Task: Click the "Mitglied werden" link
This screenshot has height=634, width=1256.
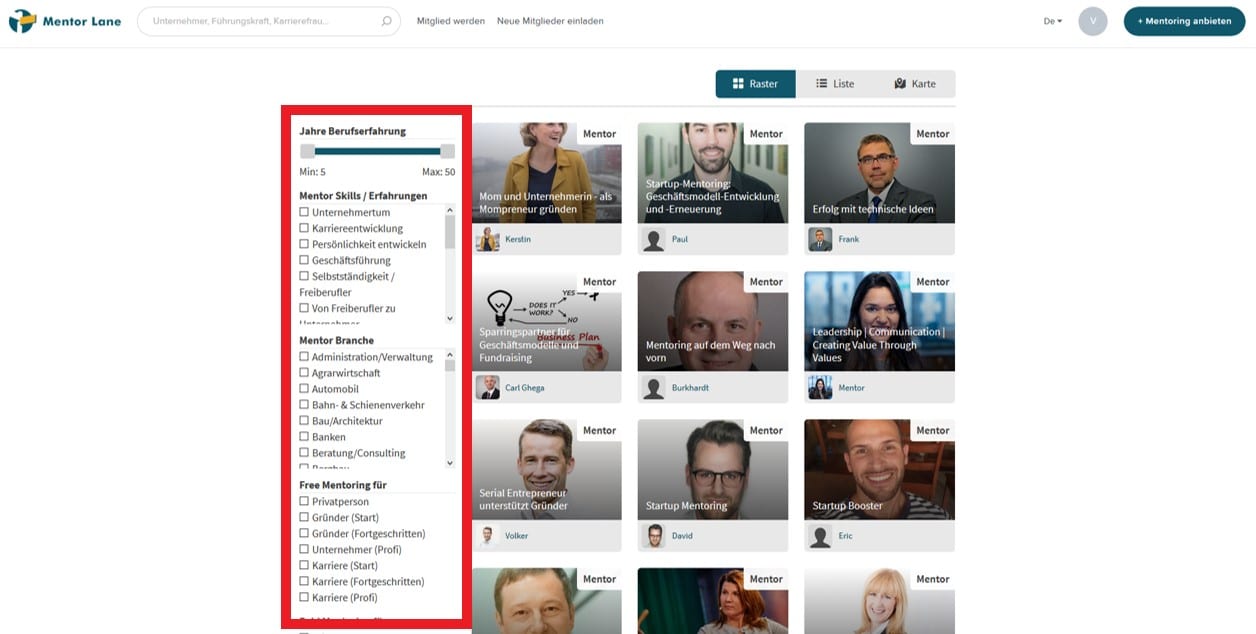Action: pos(451,21)
